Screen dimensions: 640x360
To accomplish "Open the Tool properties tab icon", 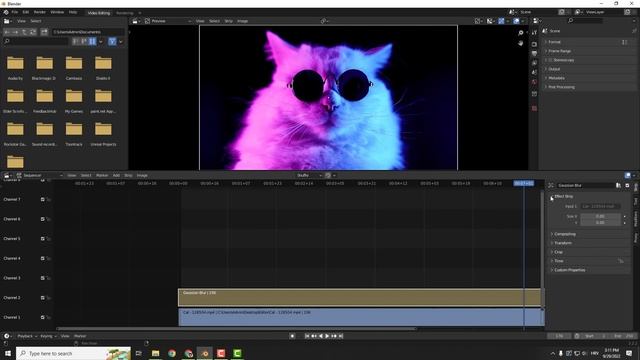I will (534, 32).
